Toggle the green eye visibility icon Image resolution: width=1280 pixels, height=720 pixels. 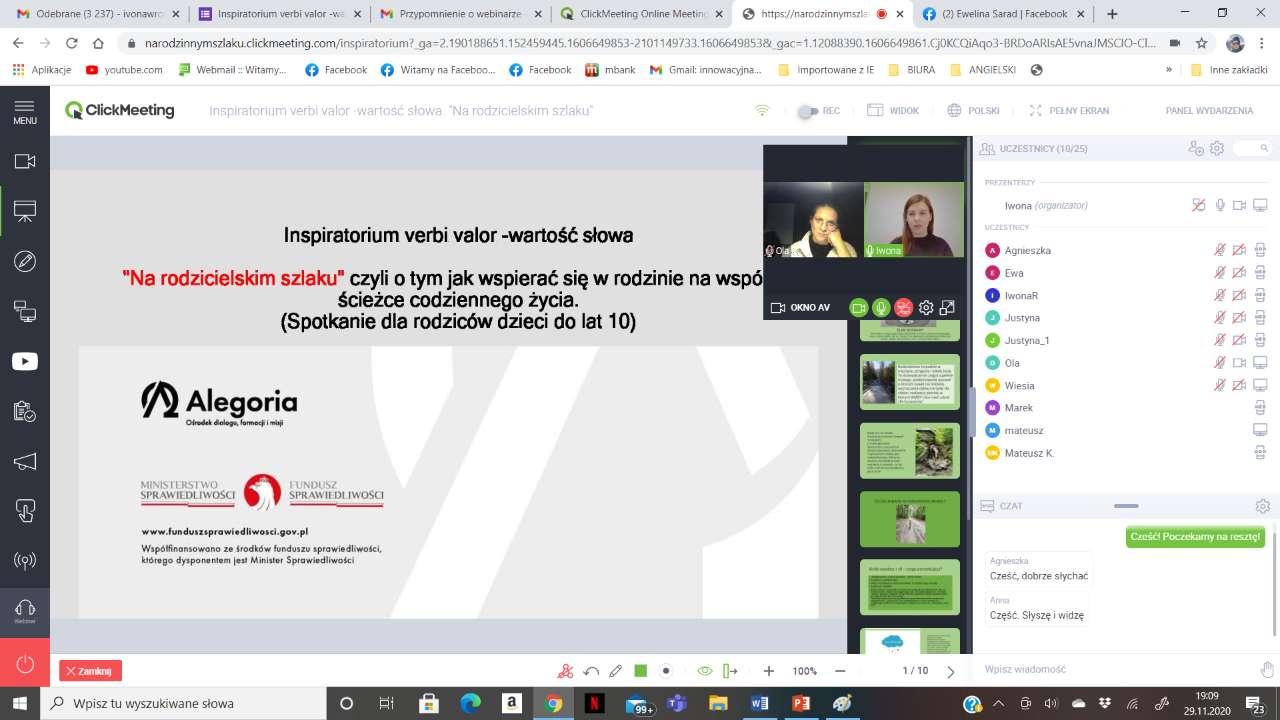[x=704, y=671]
